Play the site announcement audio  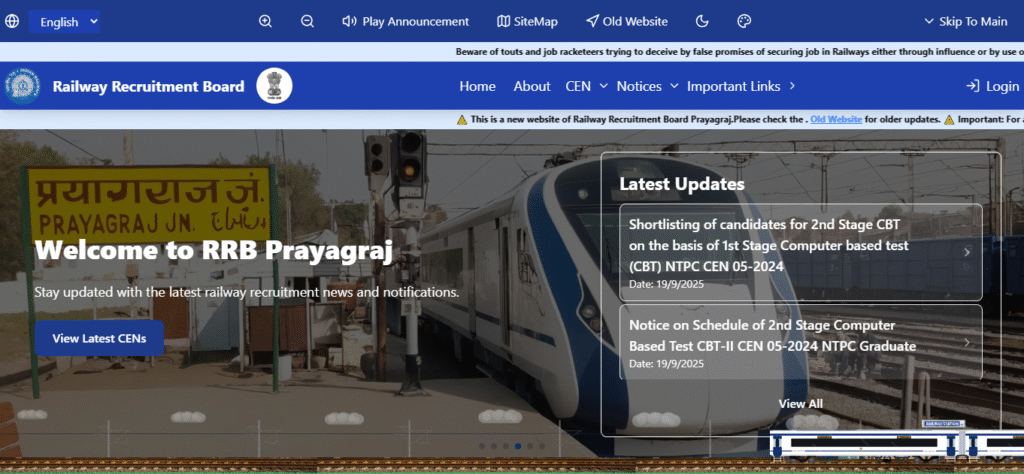coord(406,22)
